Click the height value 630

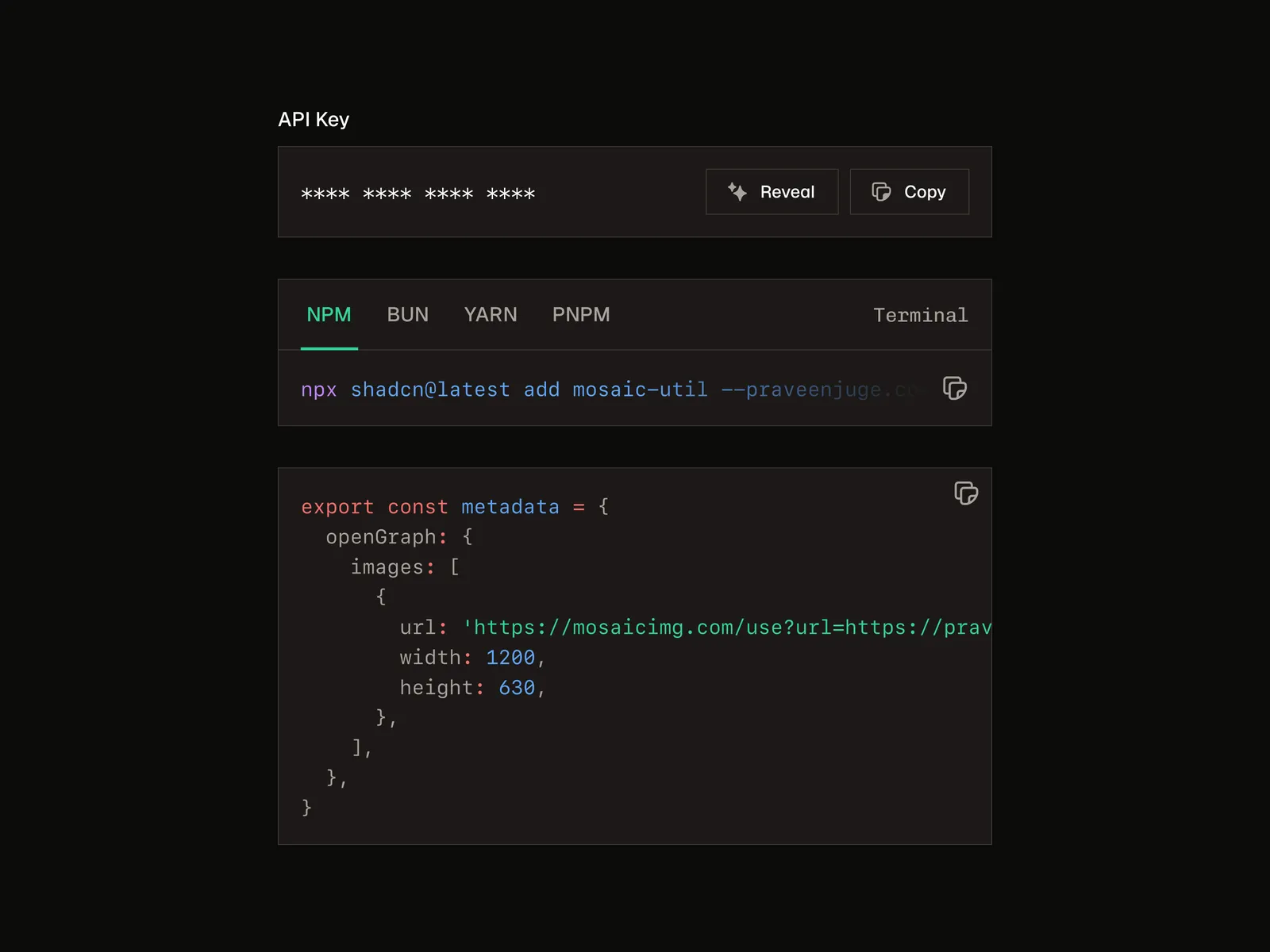point(517,688)
